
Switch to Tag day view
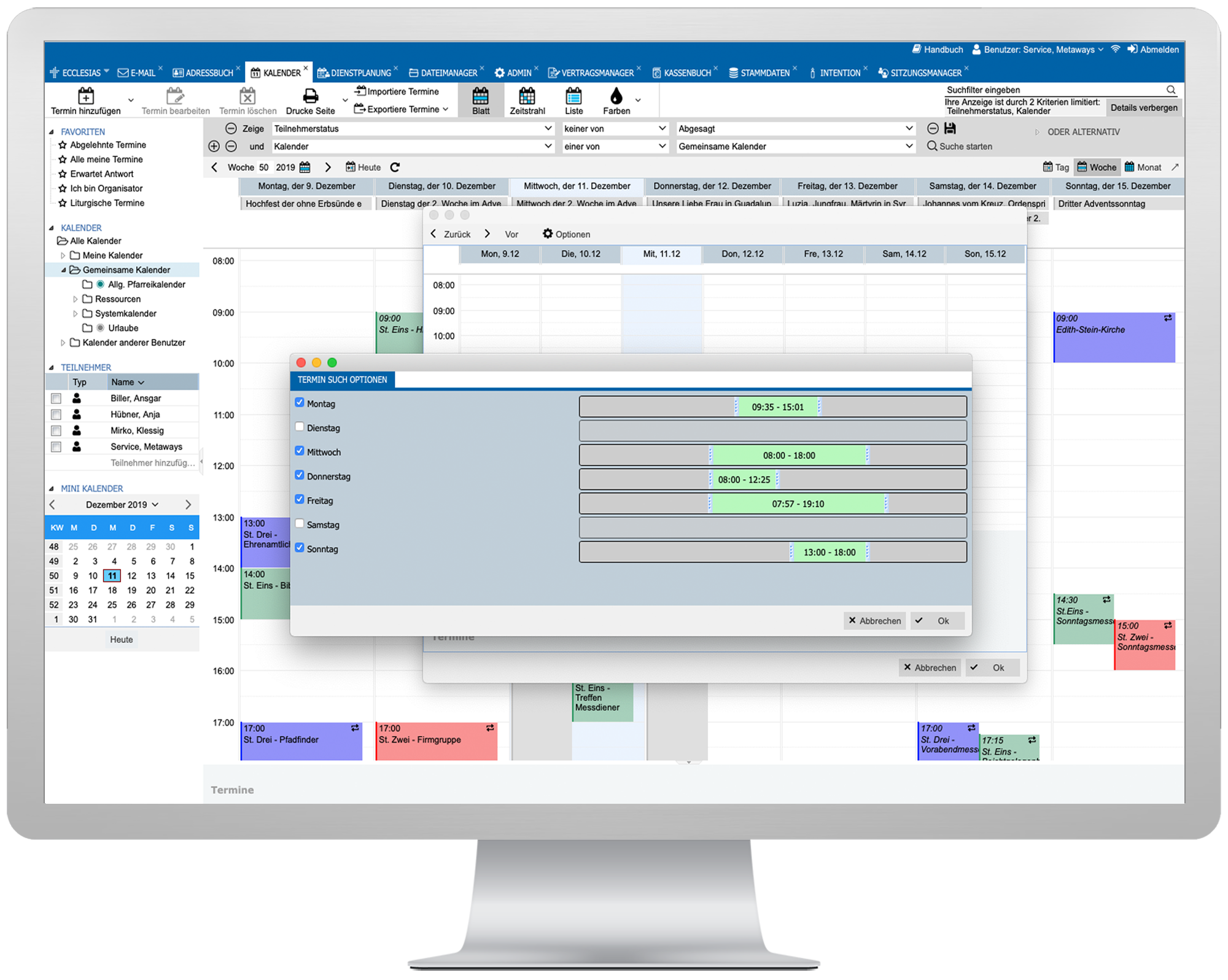pyautogui.click(x=1056, y=167)
